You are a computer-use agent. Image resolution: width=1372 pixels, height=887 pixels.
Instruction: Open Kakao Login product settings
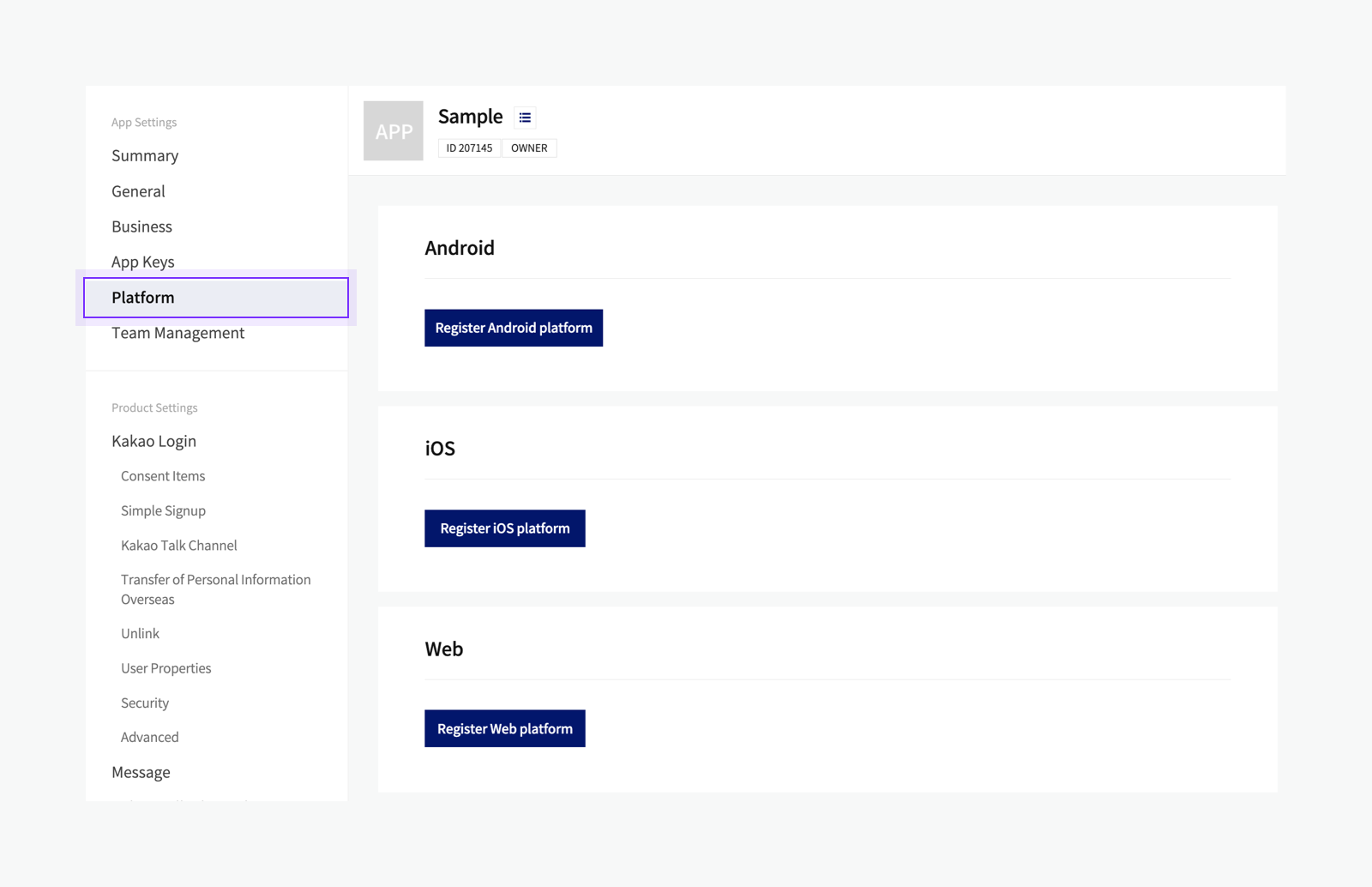(153, 441)
